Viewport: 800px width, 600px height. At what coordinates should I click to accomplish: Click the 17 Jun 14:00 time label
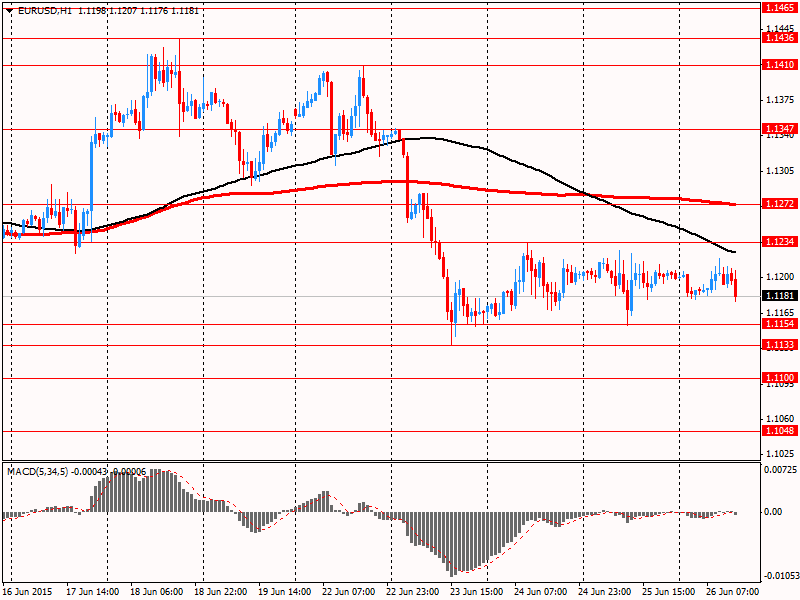click(92, 592)
